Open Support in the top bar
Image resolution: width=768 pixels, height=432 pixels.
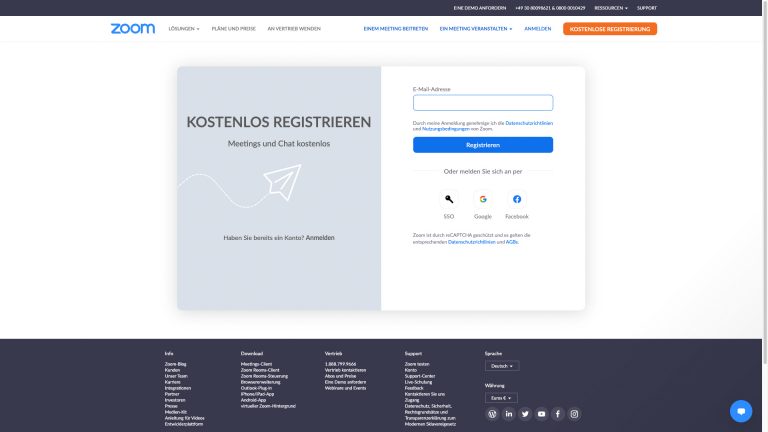pos(647,8)
